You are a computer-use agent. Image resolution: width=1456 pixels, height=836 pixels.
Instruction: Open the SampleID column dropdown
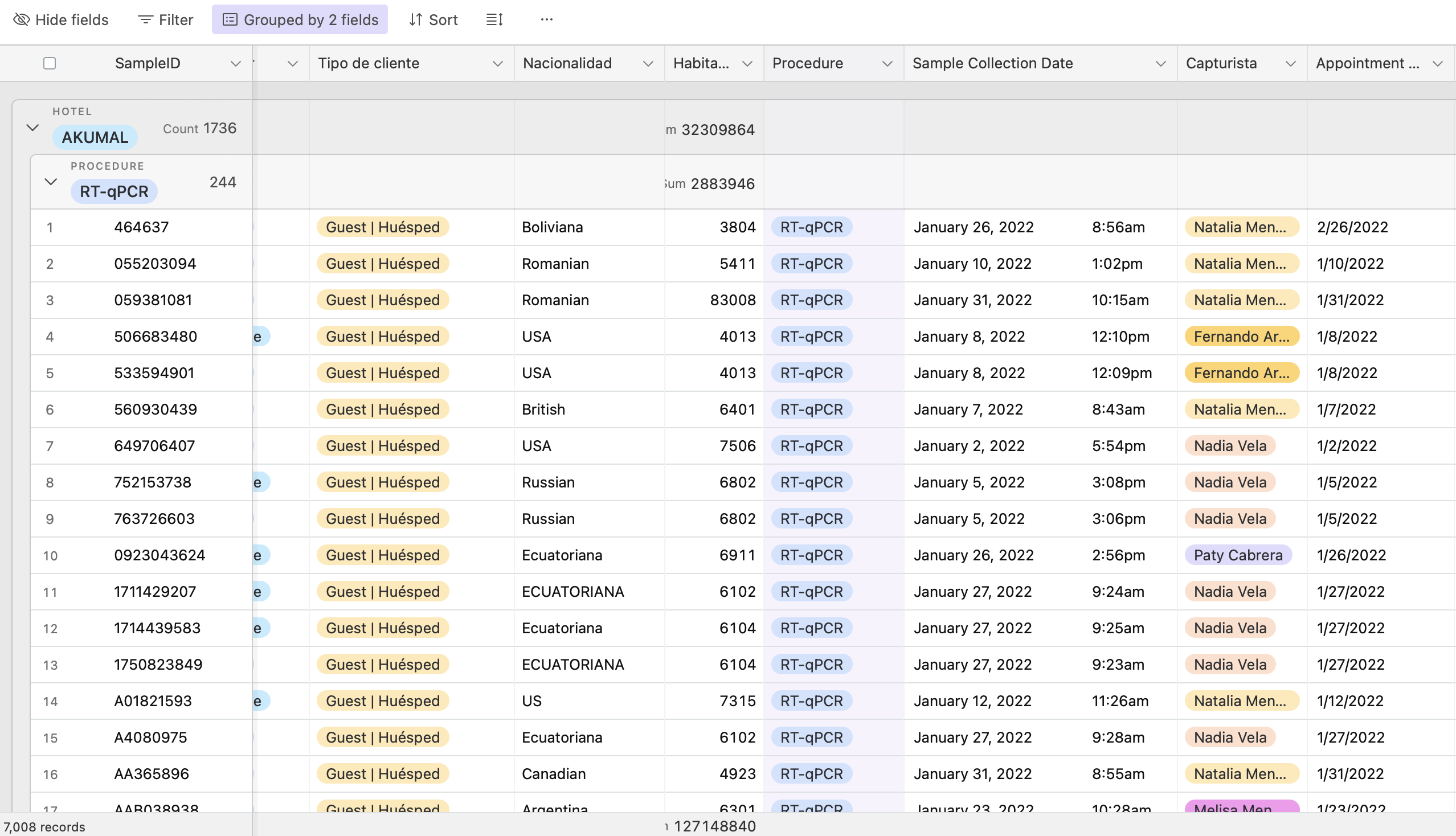(x=235, y=63)
